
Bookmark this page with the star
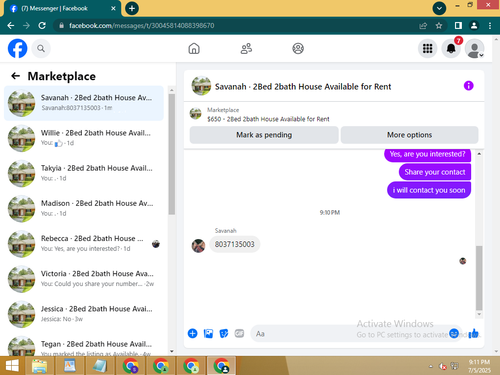pyautogui.click(x=439, y=26)
